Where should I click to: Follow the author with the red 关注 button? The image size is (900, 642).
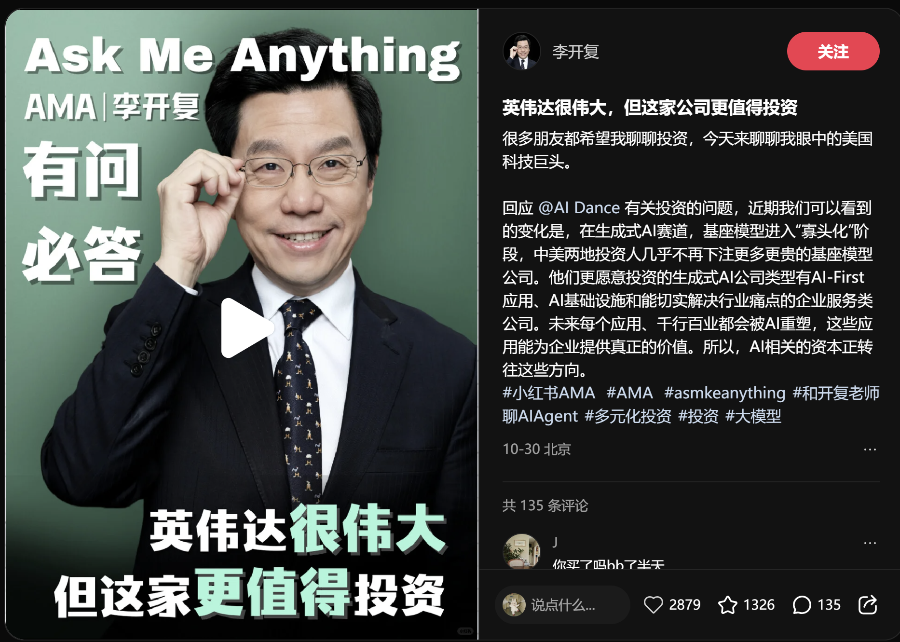[x=833, y=51]
